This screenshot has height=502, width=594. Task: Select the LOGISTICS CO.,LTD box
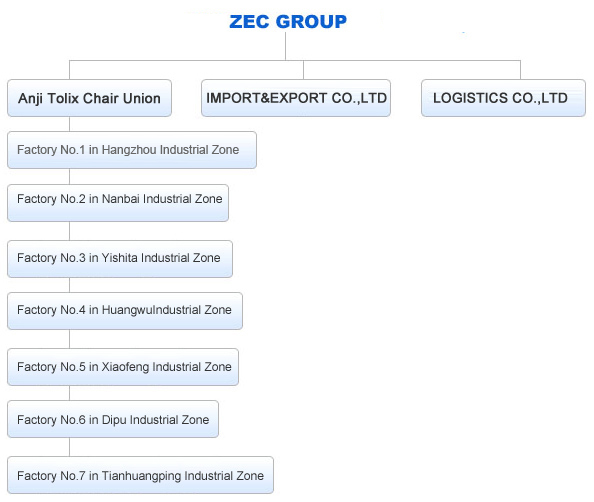click(x=503, y=98)
